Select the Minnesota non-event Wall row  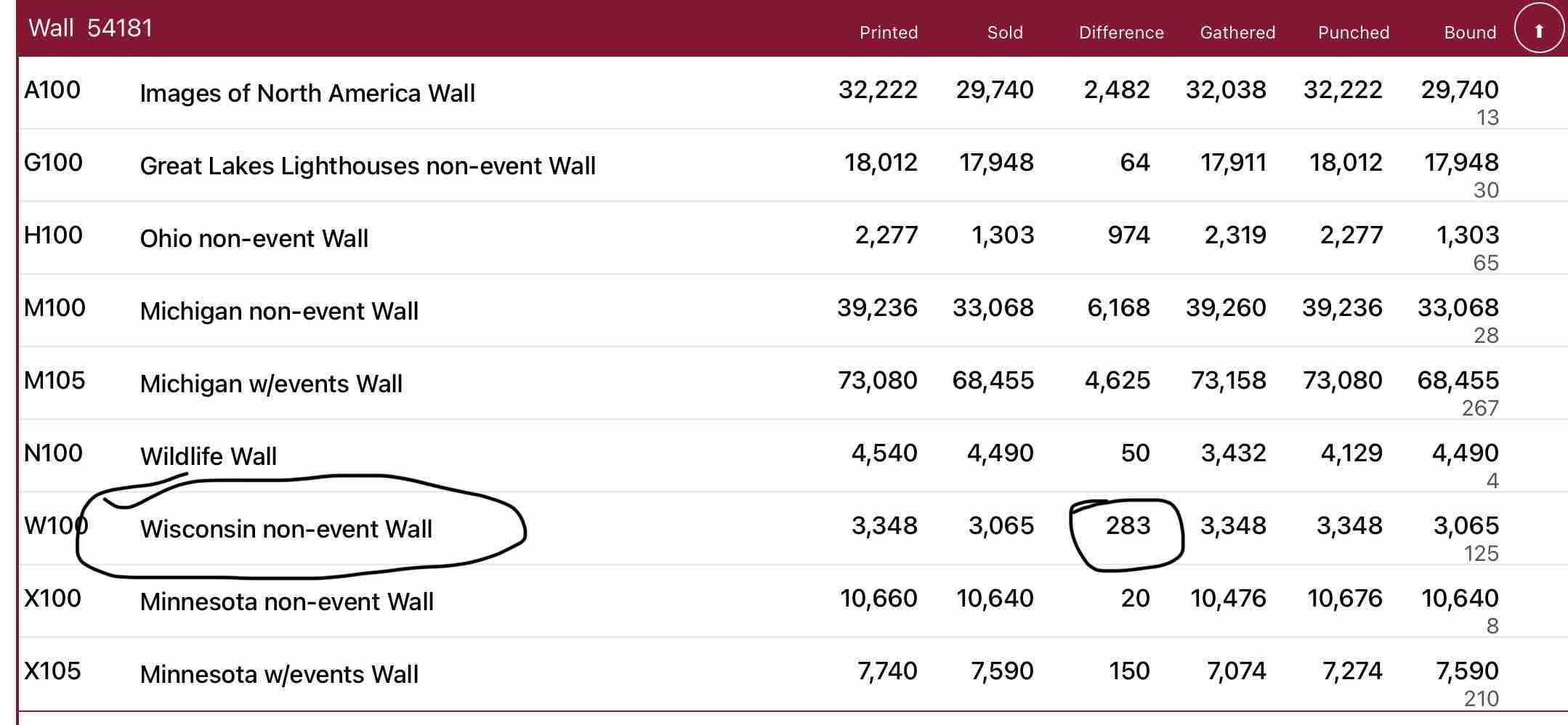point(286,602)
